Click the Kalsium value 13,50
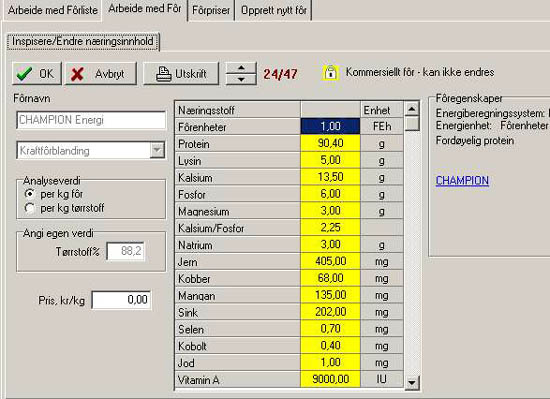The width and height of the screenshot is (550, 399). click(x=330, y=177)
